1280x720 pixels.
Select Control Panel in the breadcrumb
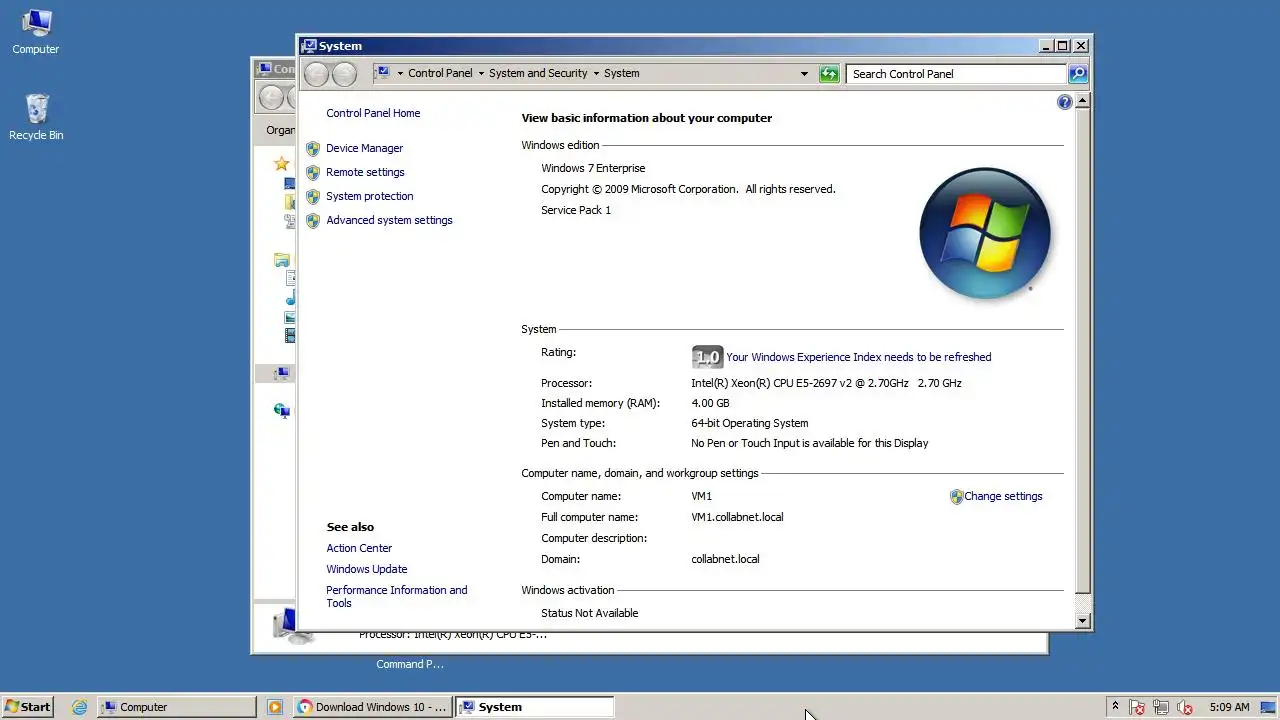point(440,74)
